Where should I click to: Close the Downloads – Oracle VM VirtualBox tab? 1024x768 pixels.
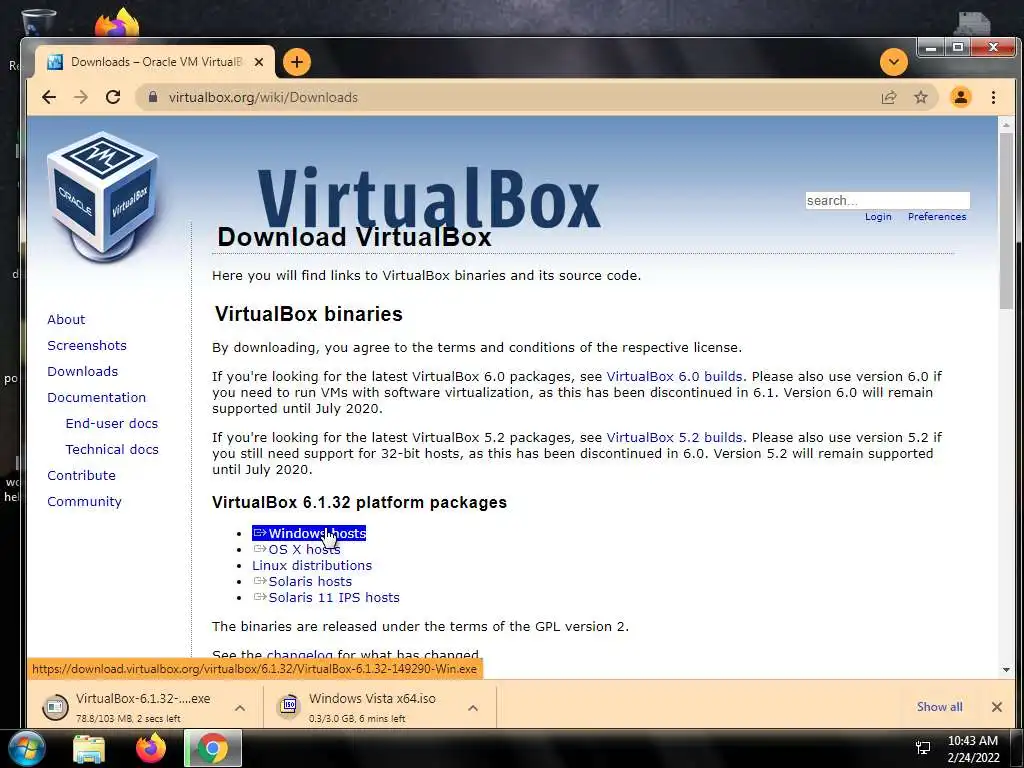[259, 62]
